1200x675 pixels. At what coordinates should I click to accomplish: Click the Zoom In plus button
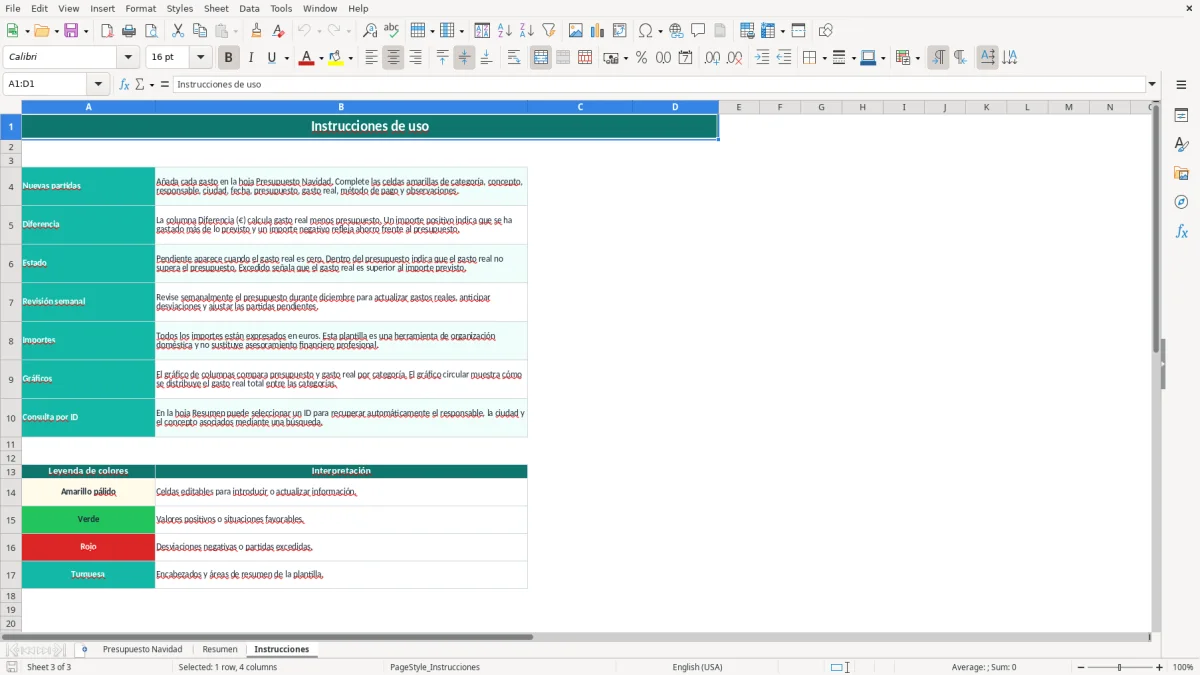[1160, 667]
